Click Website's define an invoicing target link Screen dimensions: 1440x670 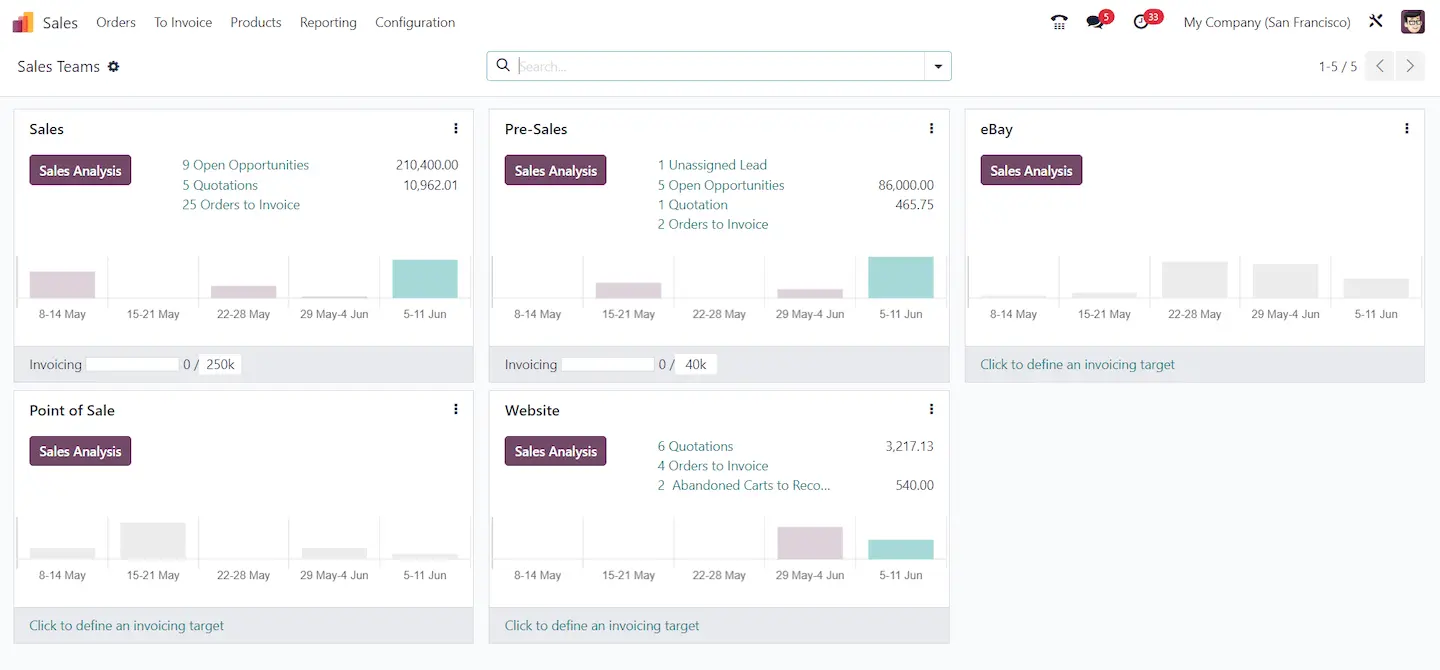click(x=602, y=626)
